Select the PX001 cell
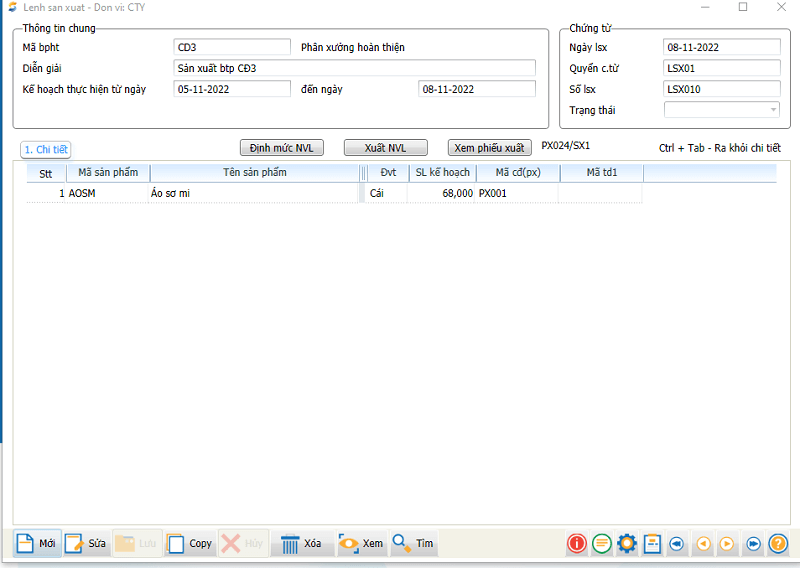The height and width of the screenshot is (568, 800). point(517,193)
